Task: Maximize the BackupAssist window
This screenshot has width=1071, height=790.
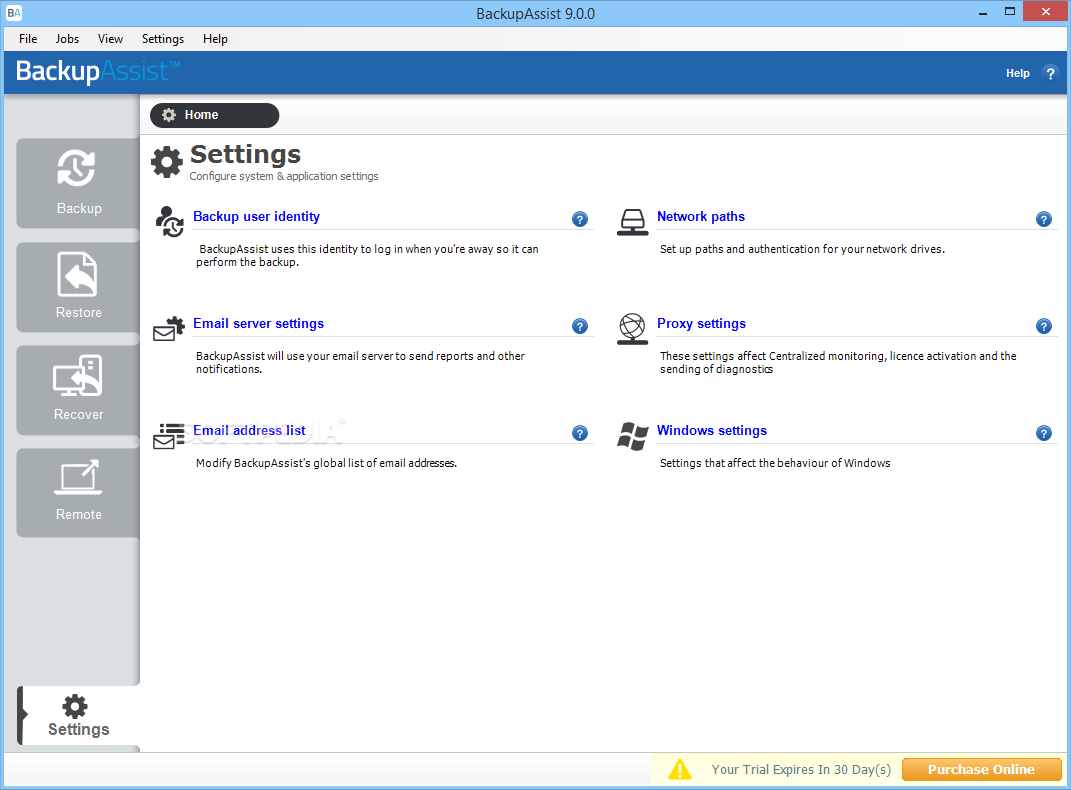Action: (x=1010, y=12)
